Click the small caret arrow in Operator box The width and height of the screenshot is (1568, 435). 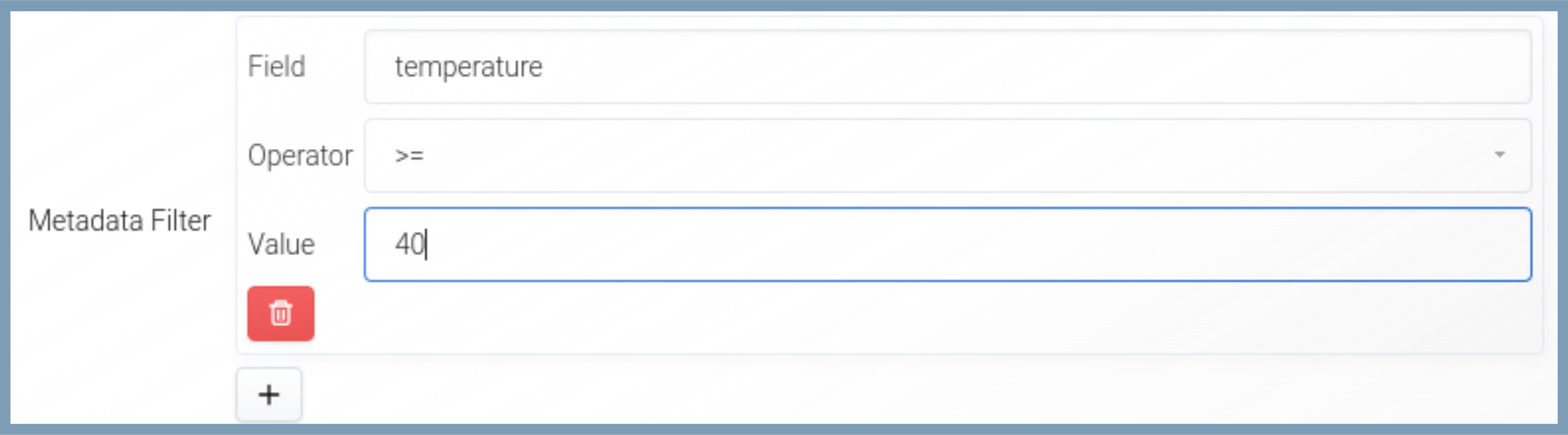[x=1499, y=155]
